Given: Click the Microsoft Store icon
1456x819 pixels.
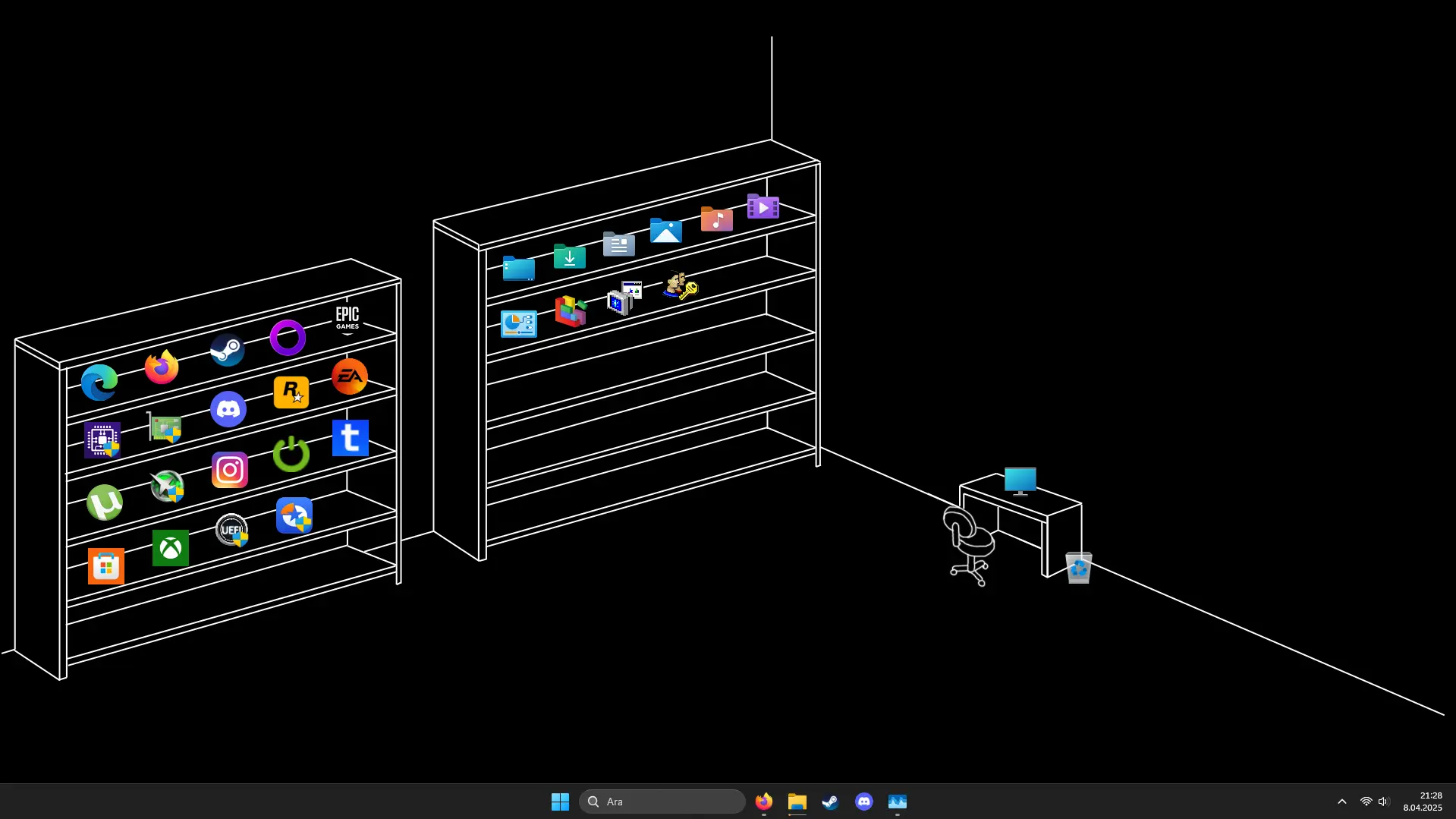Looking at the screenshot, I should pos(106,566).
